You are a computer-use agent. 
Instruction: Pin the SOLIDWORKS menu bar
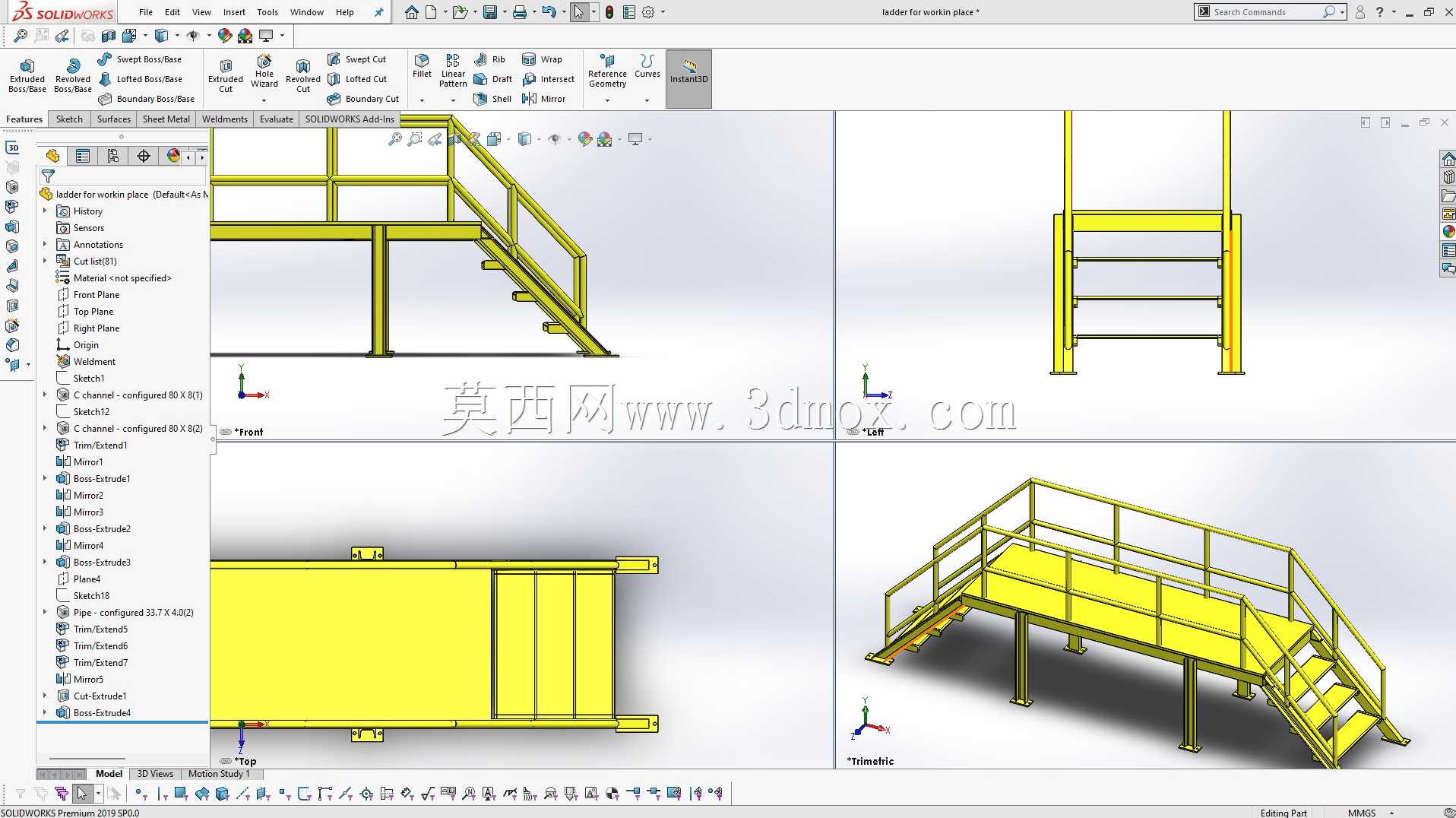tap(378, 12)
